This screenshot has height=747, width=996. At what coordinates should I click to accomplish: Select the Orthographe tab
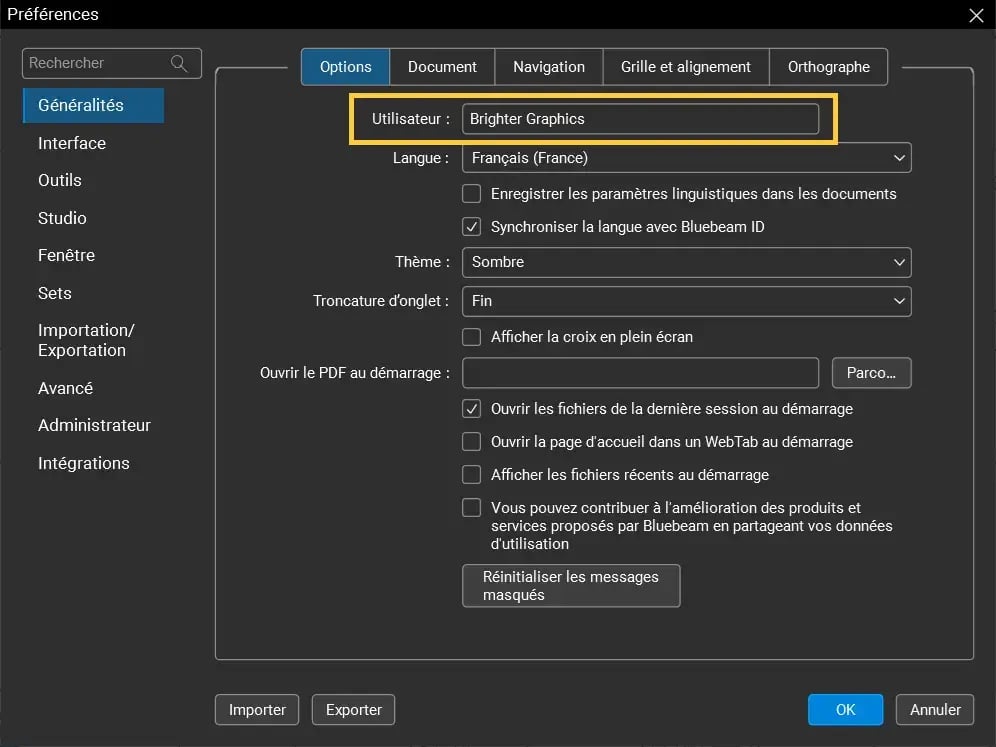829,66
